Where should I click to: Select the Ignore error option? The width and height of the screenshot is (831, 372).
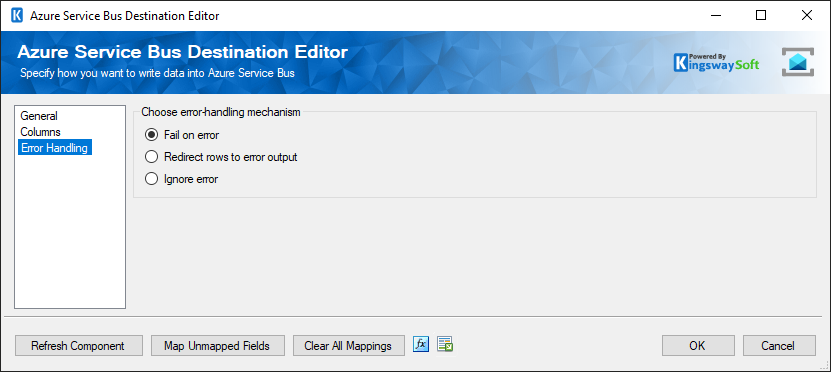click(x=182, y=179)
